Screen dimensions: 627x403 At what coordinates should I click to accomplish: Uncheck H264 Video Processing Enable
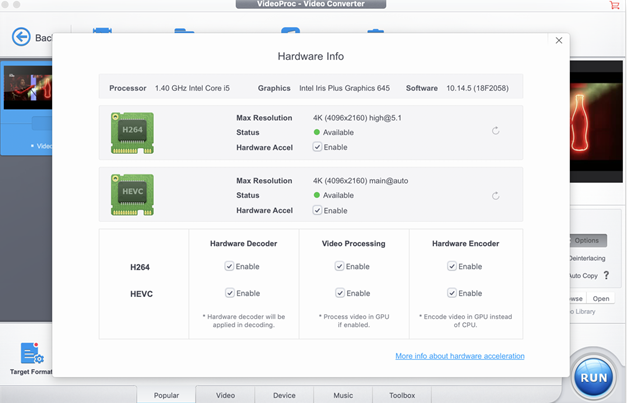pos(340,267)
